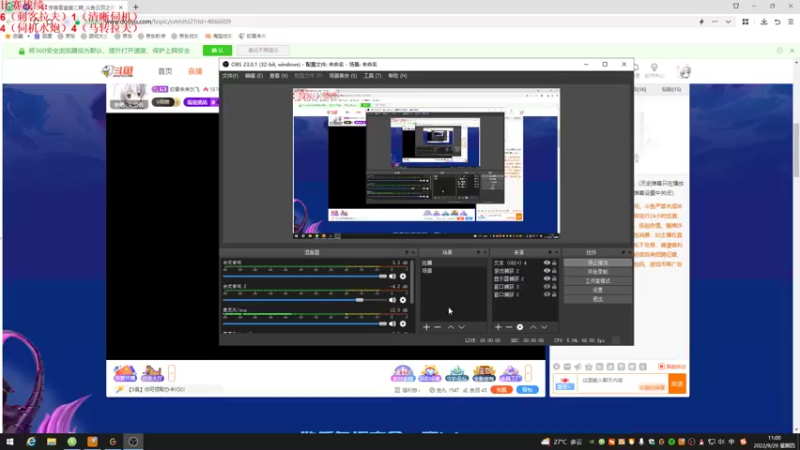Click the Douyu logo in browser

coord(118,71)
